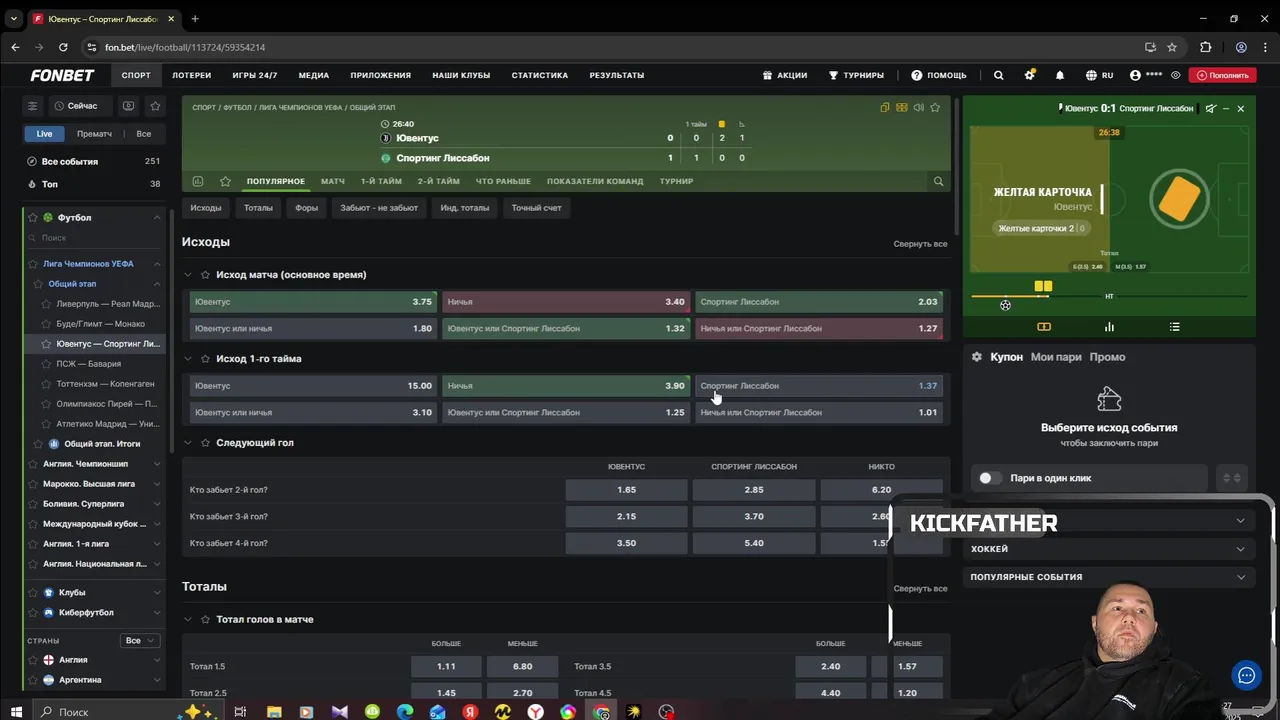Open the sidebar filter settings icon
Screen dimensions: 1280x720
click(32, 106)
